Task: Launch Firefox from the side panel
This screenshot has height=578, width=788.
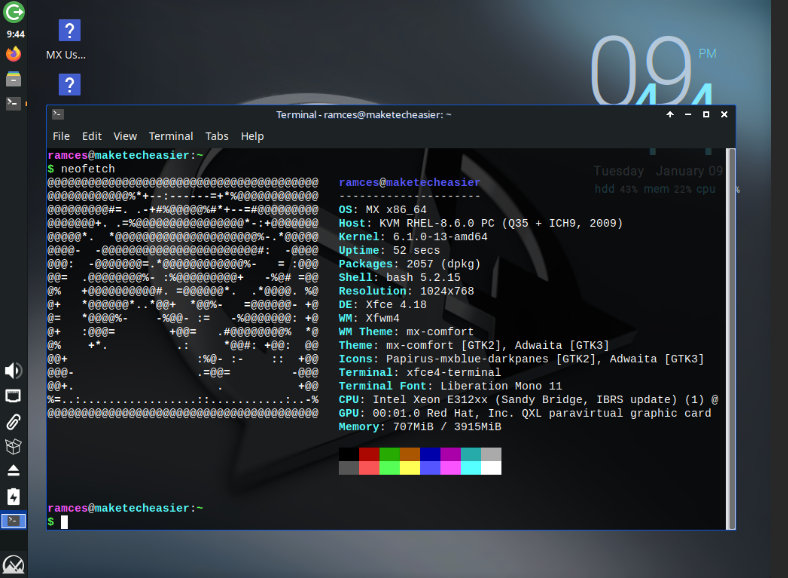Action: (14, 54)
